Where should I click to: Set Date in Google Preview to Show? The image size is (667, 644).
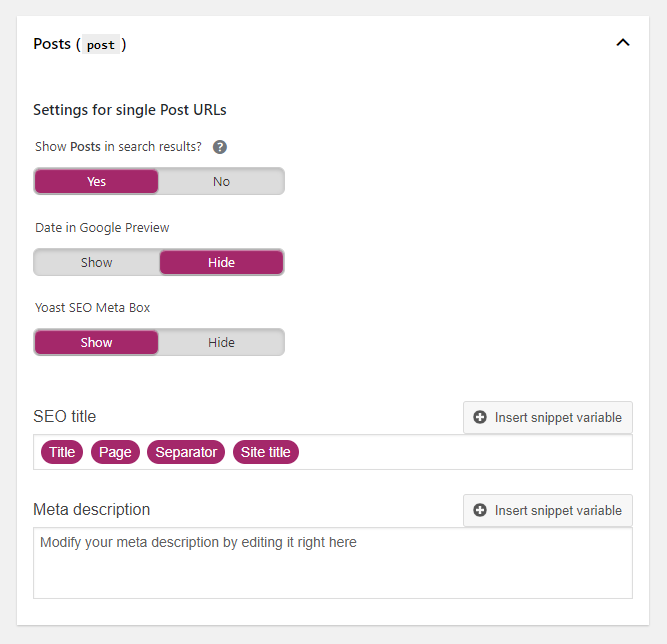[x=96, y=262]
